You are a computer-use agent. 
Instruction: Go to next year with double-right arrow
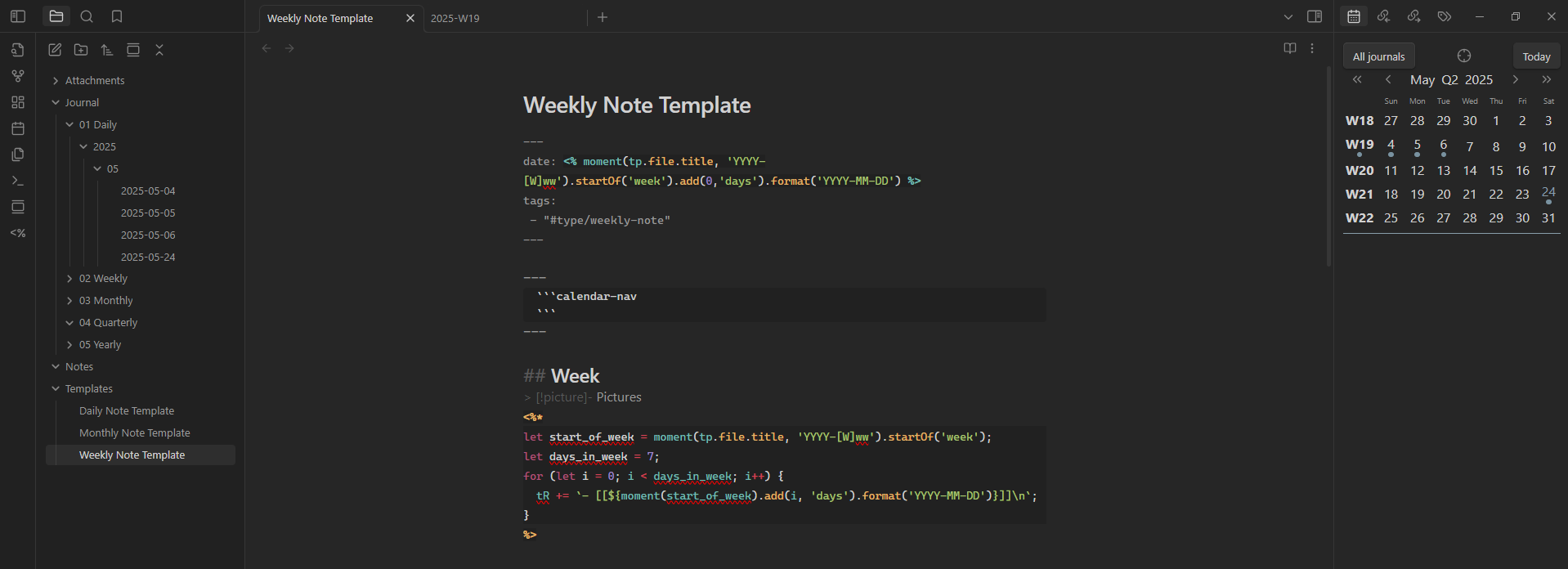(x=1547, y=79)
